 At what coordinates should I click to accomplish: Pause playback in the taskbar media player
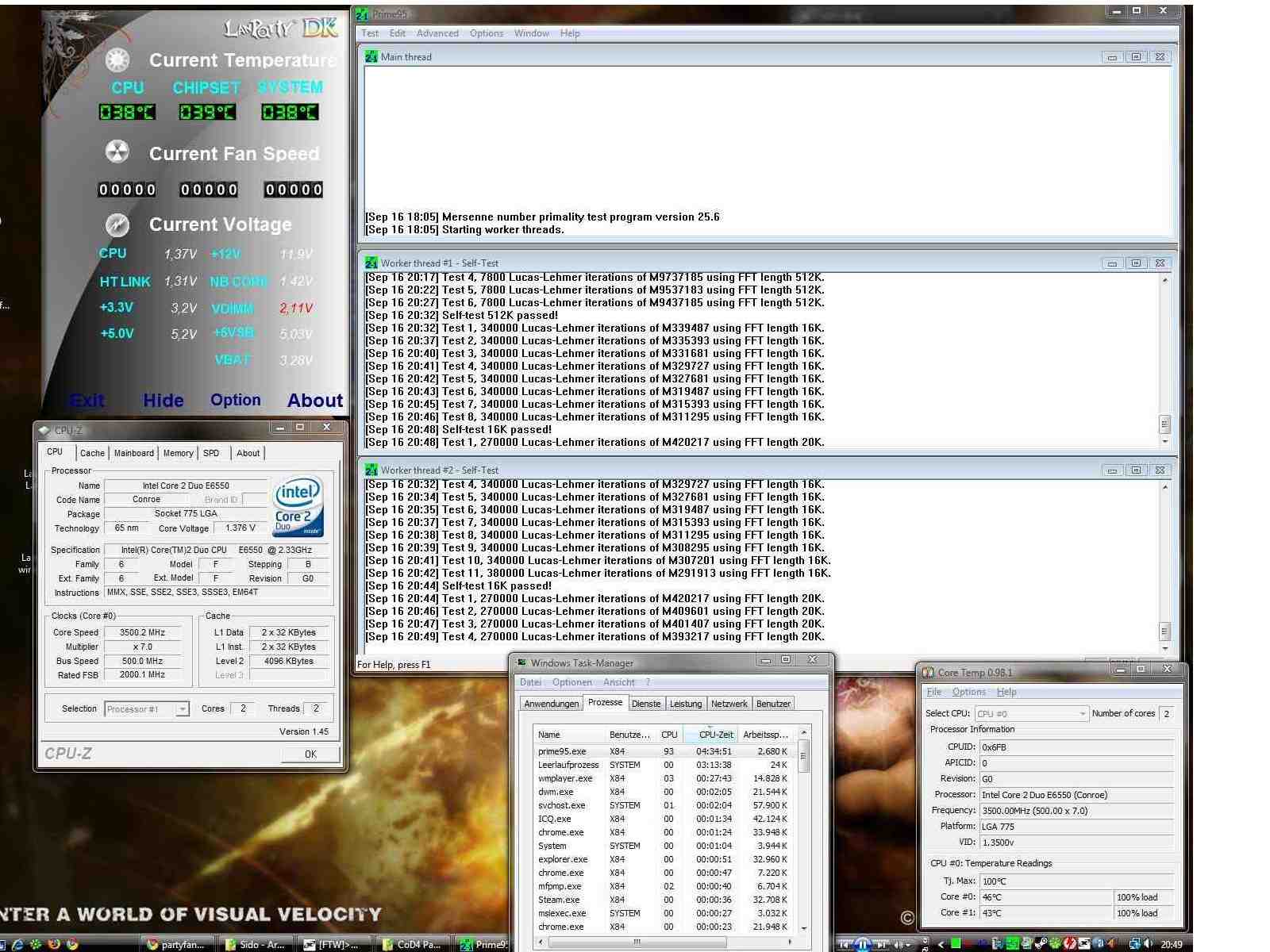[864, 944]
